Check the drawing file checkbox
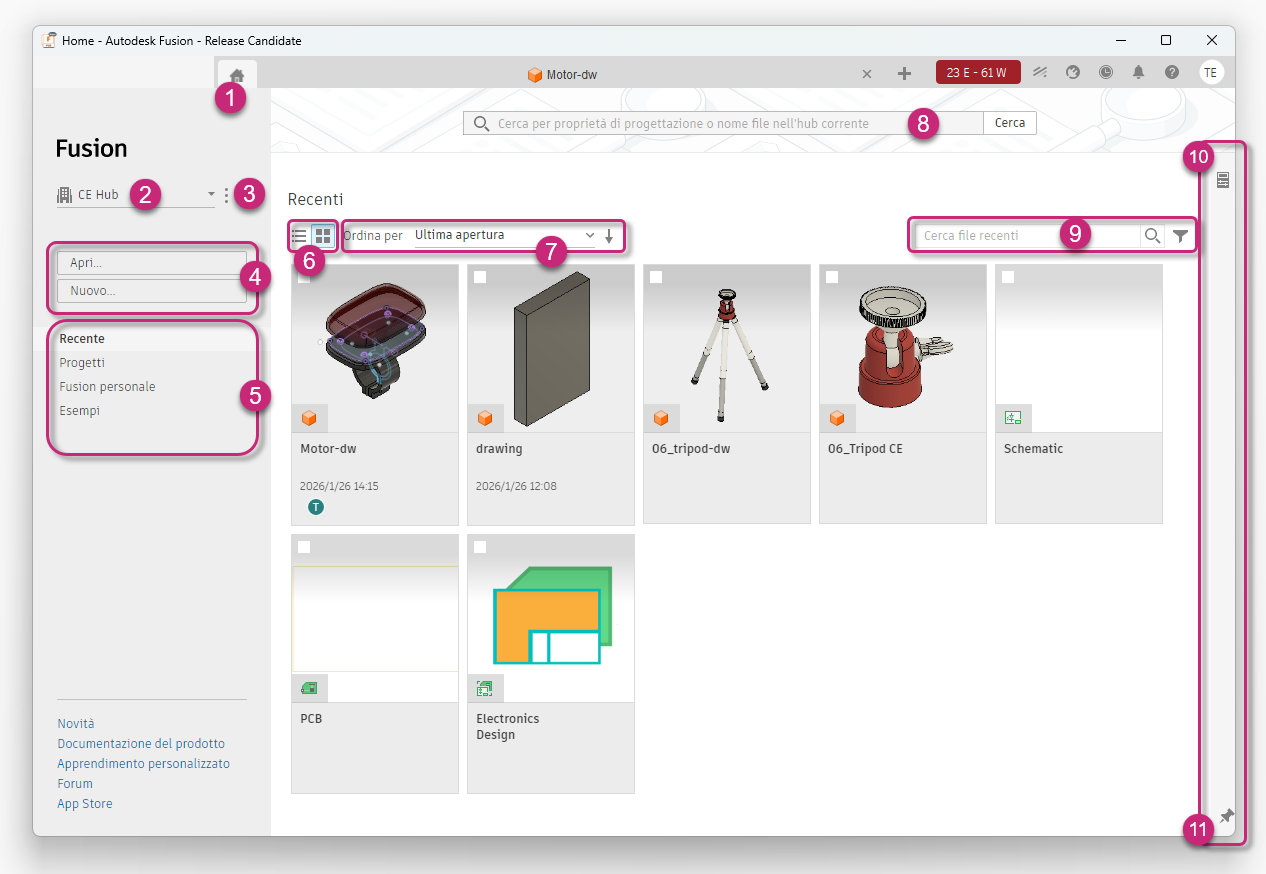1266x874 pixels. click(x=480, y=277)
